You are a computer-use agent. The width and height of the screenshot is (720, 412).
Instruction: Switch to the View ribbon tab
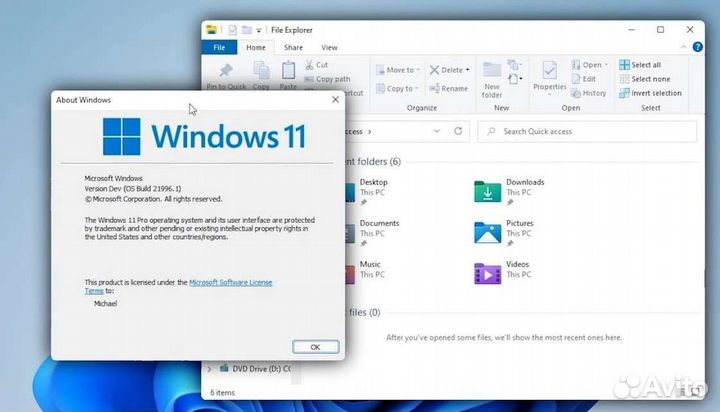[x=329, y=47]
